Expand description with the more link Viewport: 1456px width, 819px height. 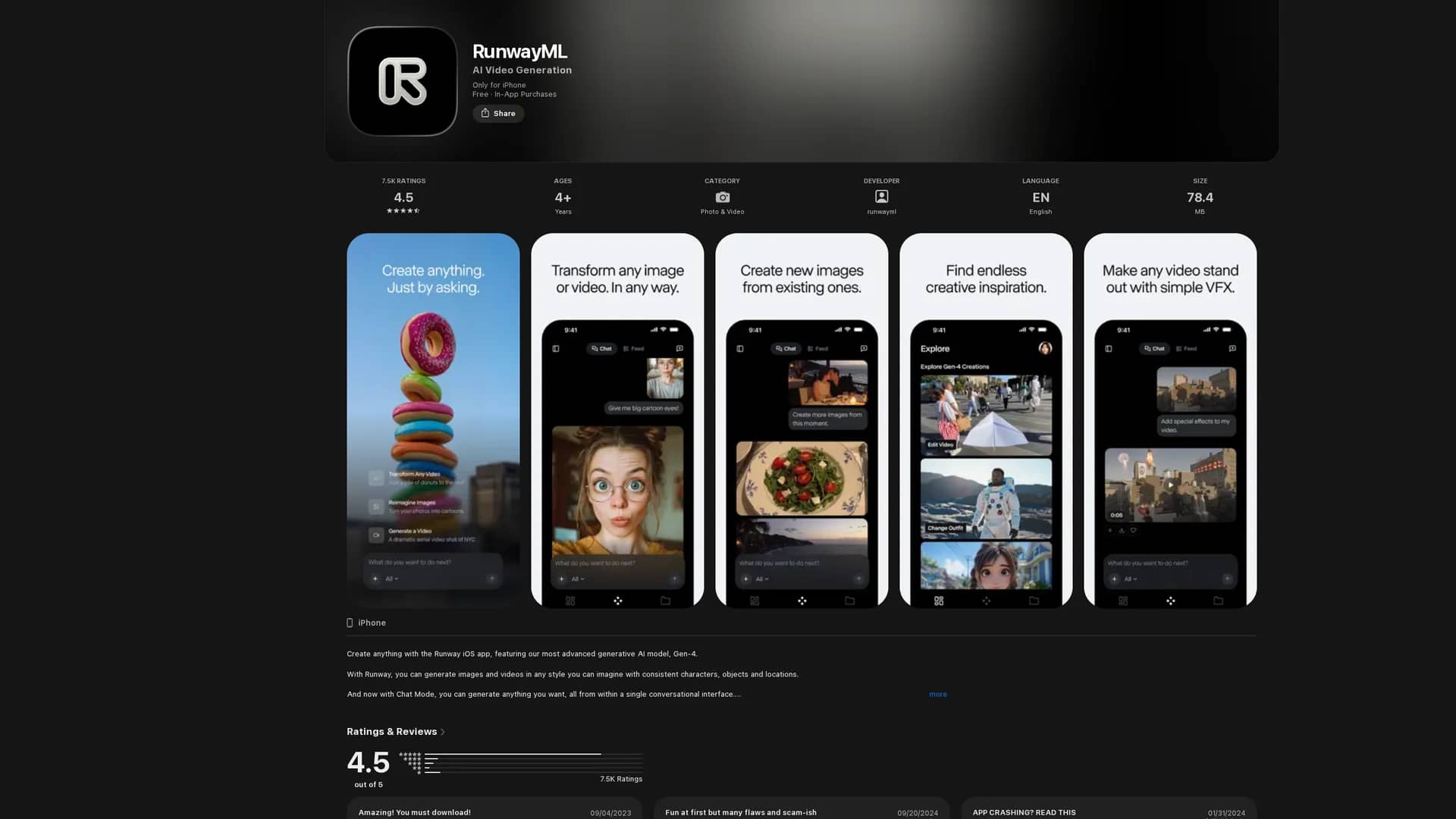[x=938, y=694]
